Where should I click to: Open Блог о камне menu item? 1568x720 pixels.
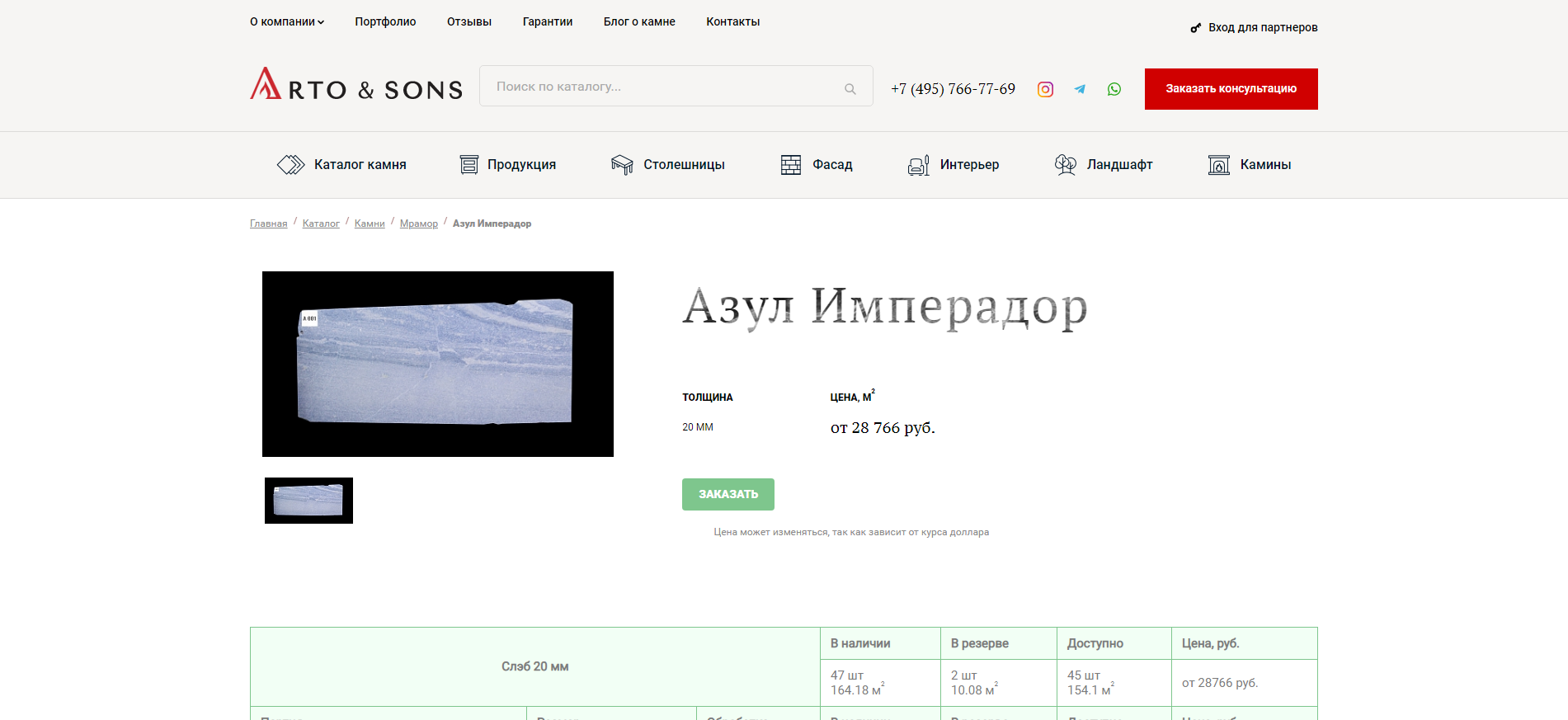[639, 22]
